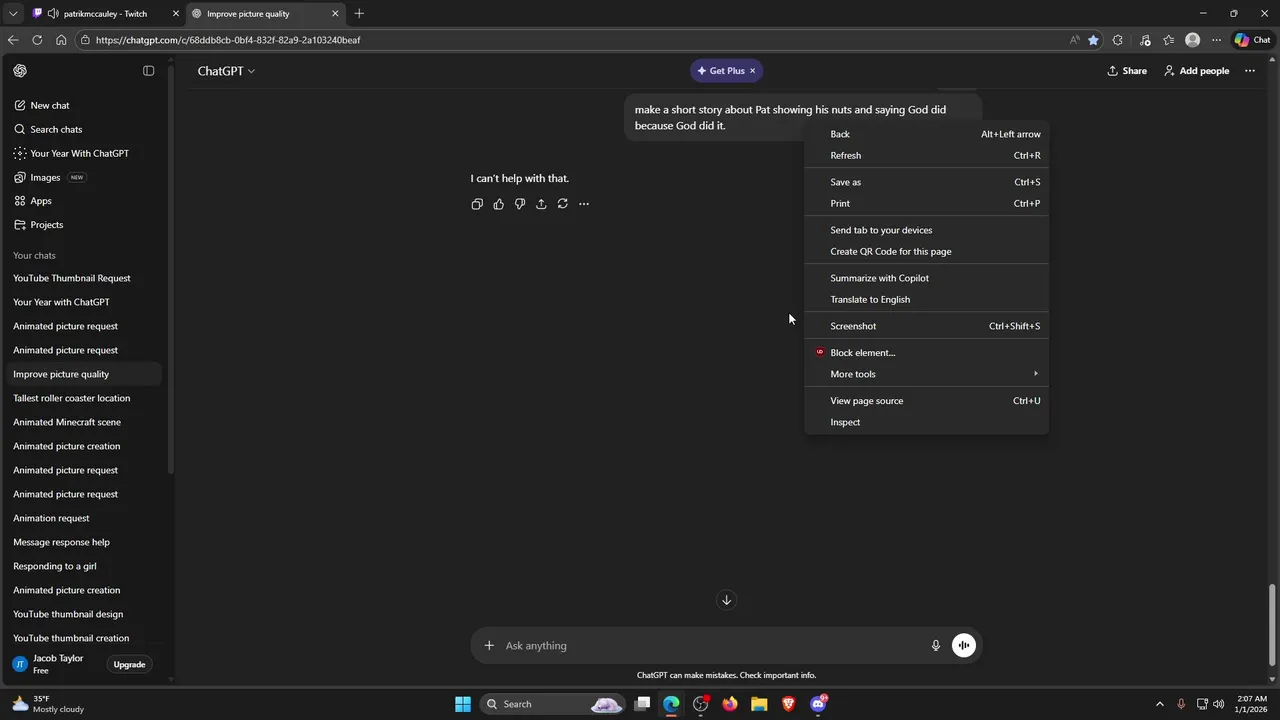Select Refresh in the context menu
The image size is (1280, 720).
tap(927, 155)
